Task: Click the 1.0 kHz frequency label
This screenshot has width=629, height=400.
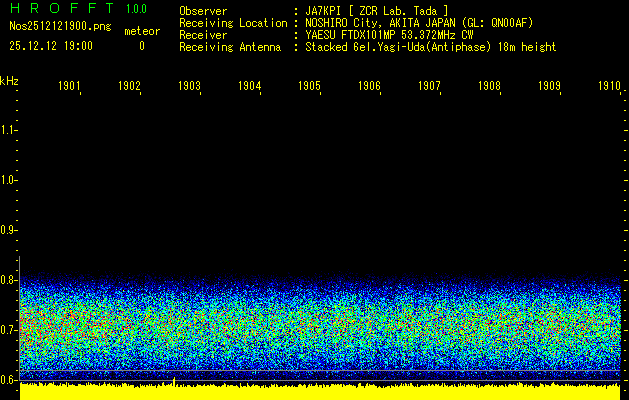Action: pyautogui.click(x=9, y=180)
